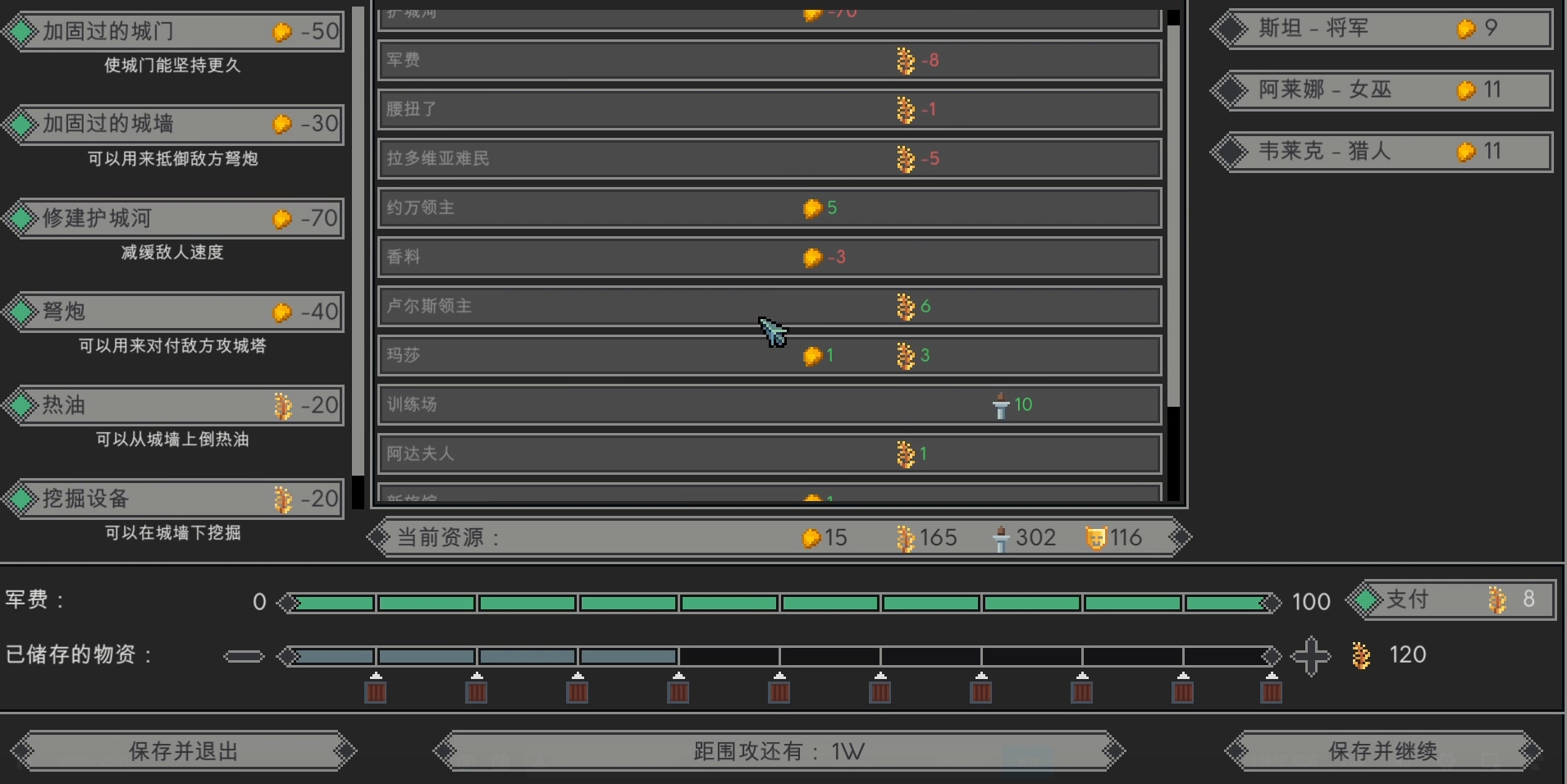Click the green diamond icon beside 弩炮
This screenshot has height=784, width=1567.
[20, 312]
